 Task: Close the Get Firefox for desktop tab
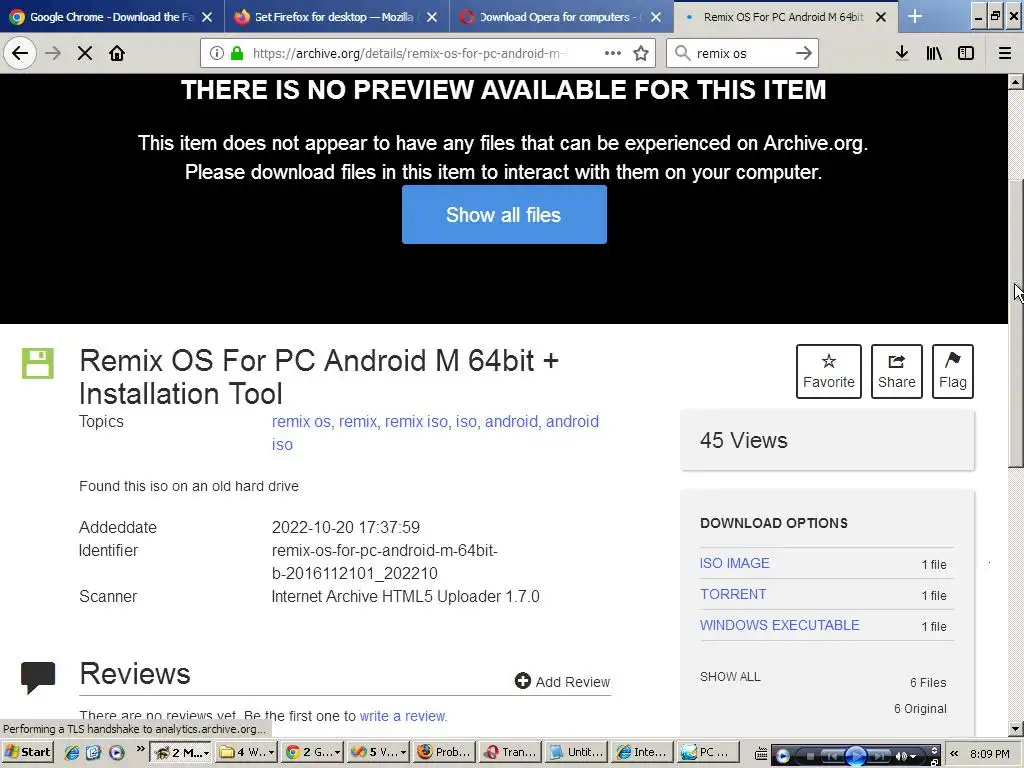(x=432, y=17)
